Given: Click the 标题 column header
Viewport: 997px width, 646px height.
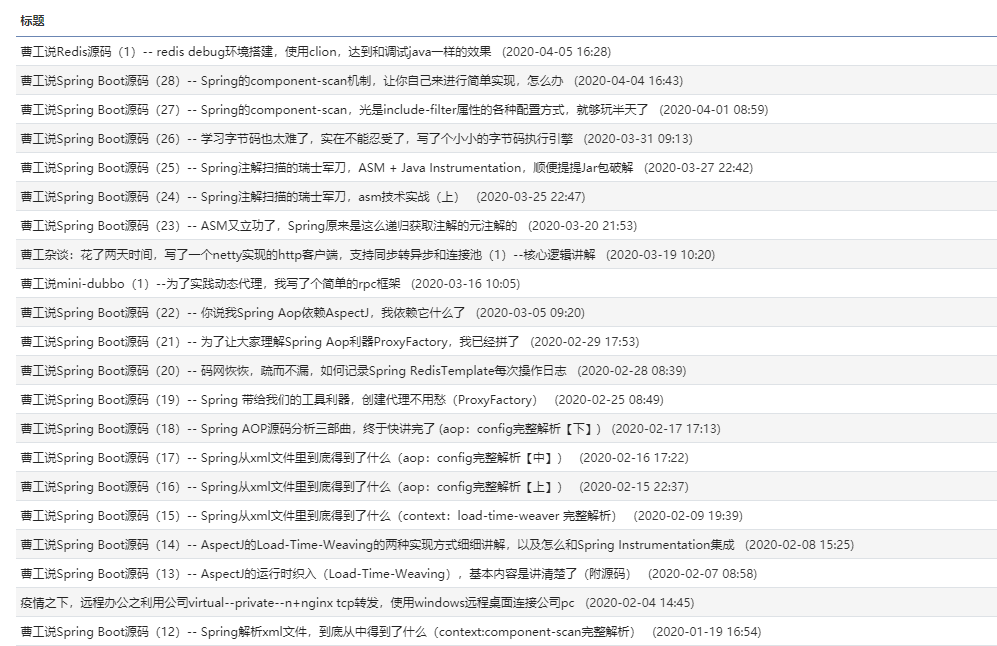Looking at the screenshot, I should click(32, 21).
